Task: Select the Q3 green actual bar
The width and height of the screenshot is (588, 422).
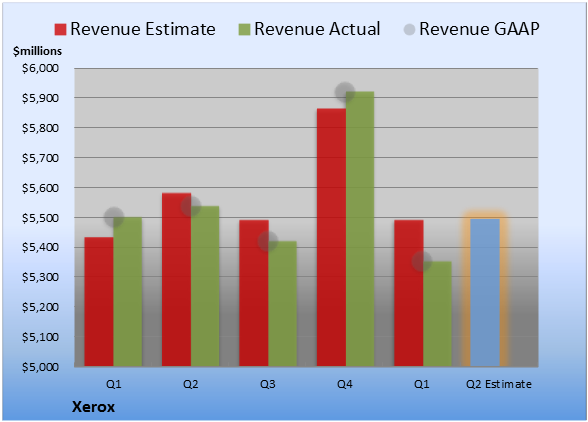Action: pyautogui.click(x=282, y=303)
